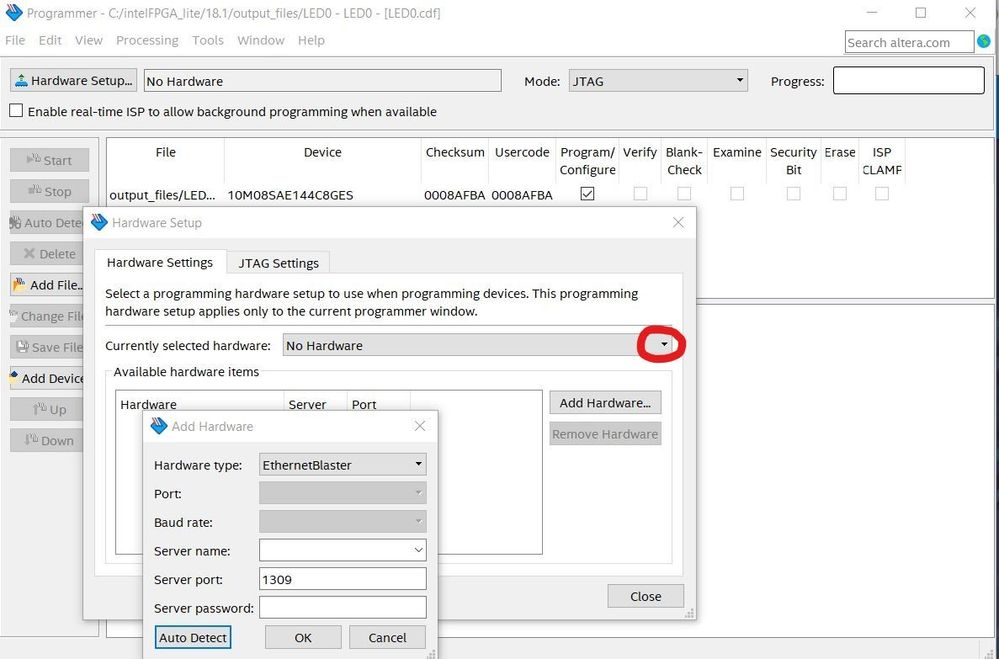999x659 pixels.
Task: Enable real-time ISP background programming checkbox
Action: (x=16, y=111)
